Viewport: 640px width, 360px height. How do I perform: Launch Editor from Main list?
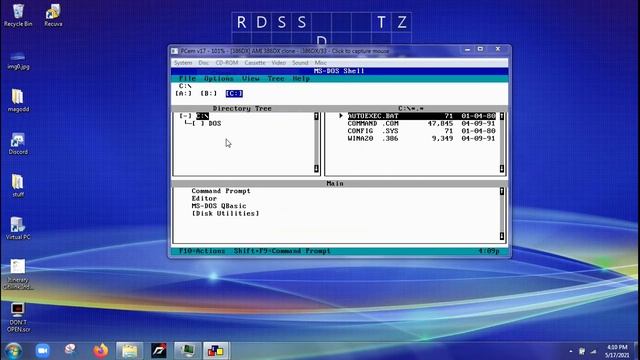(x=204, y=198)
